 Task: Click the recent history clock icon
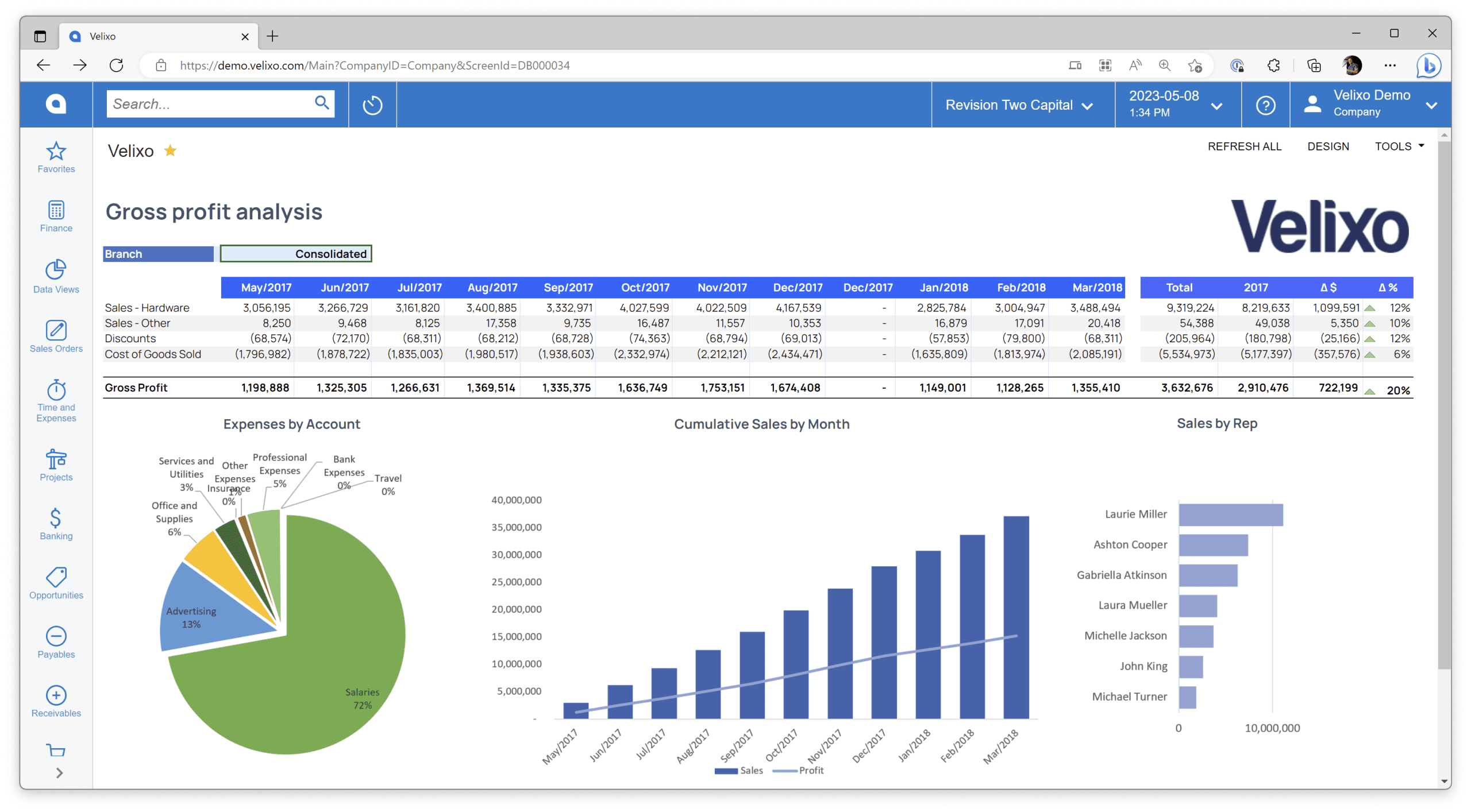coord(372,105)
